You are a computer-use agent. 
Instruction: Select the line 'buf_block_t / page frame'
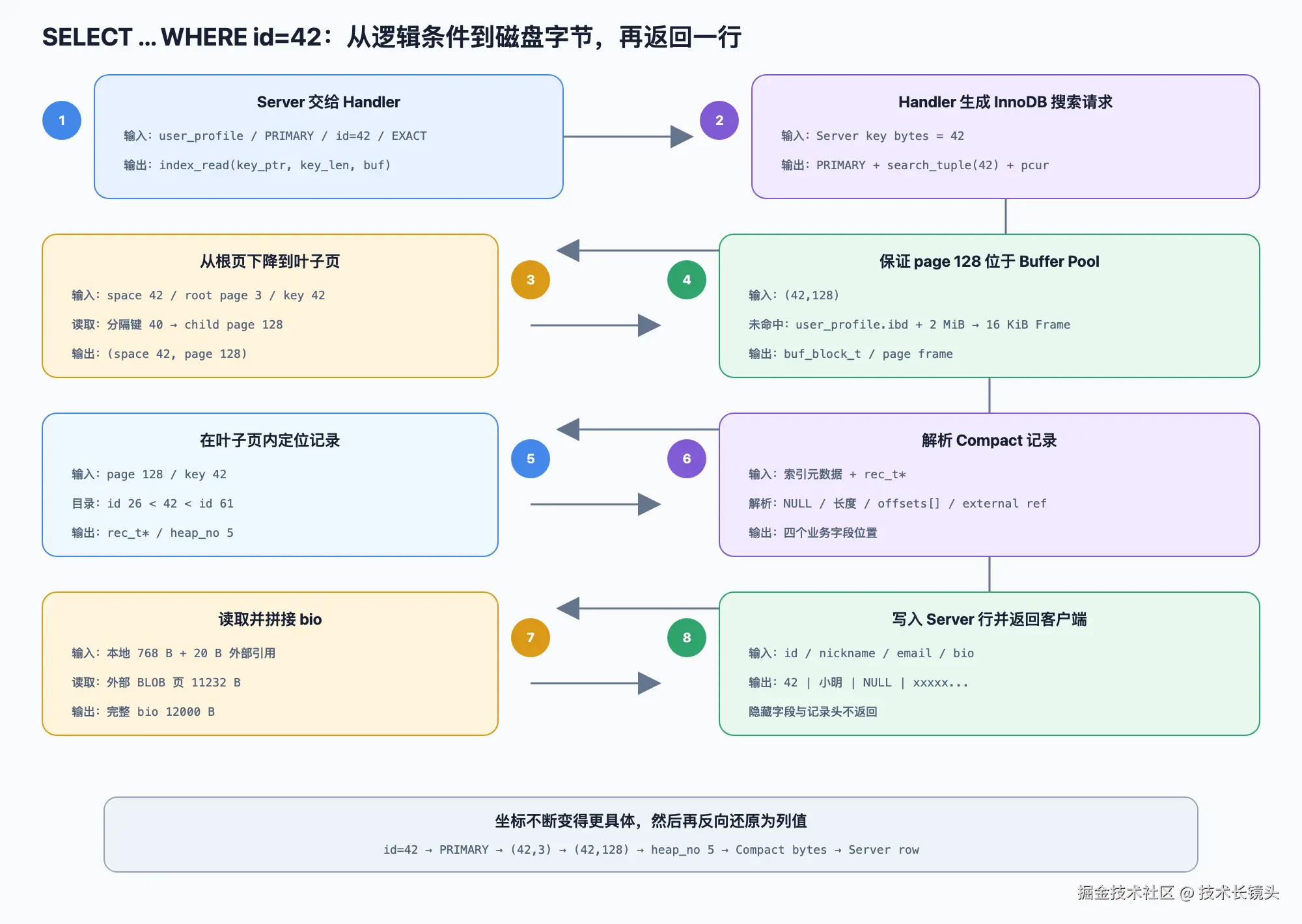pos(868,354)
